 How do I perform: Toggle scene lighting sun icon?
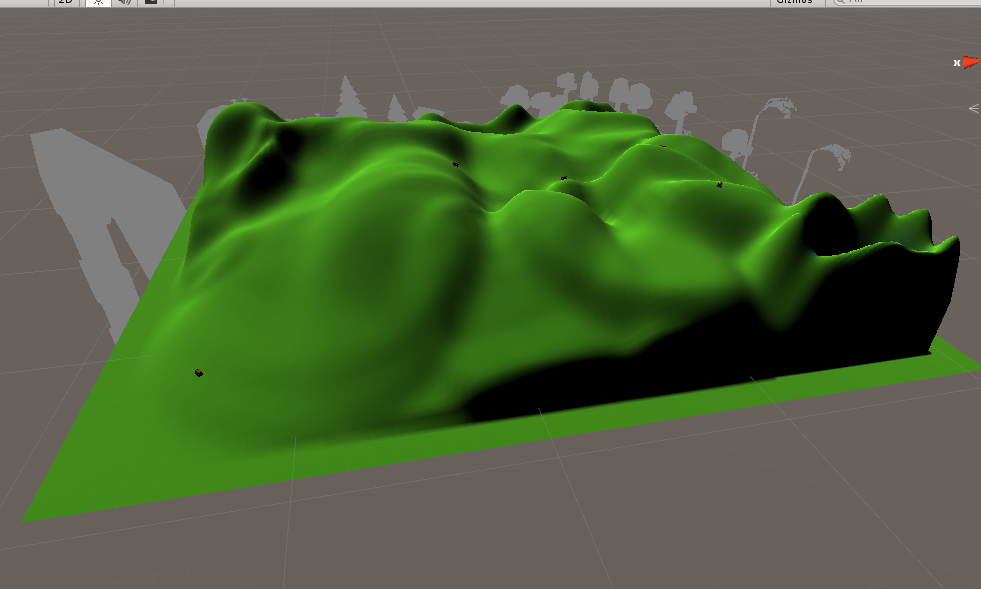(98, 2)
